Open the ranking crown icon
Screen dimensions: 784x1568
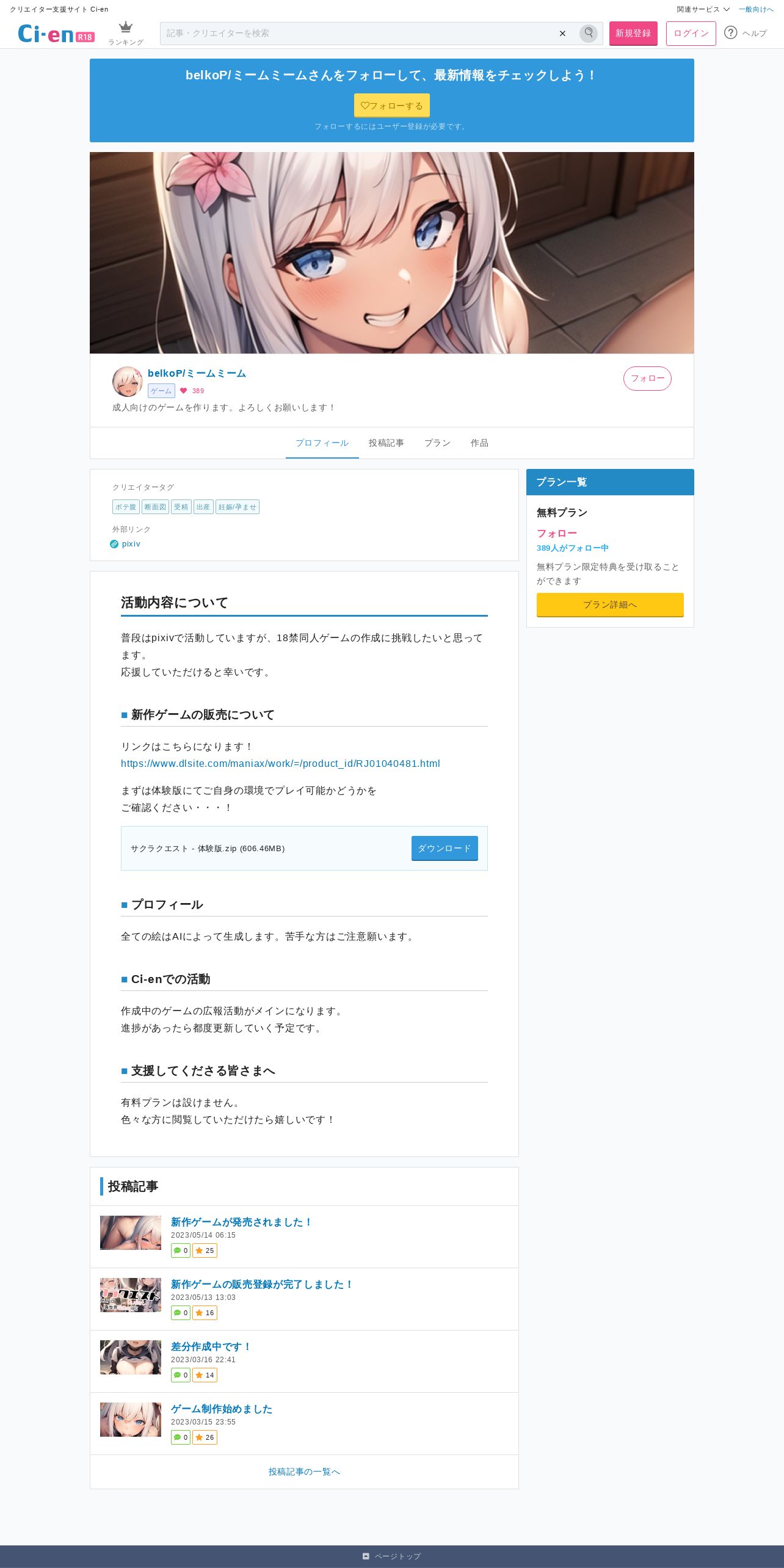(126, 27)
